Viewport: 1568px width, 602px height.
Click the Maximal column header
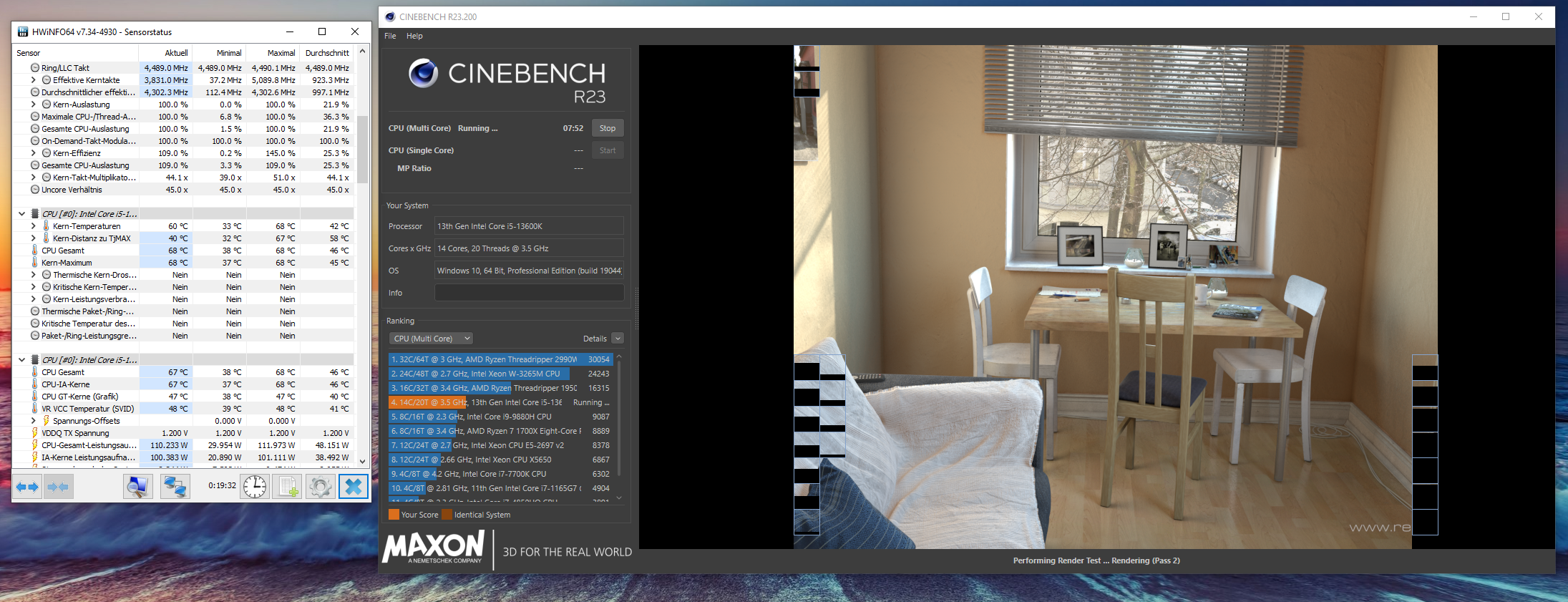tap(273, 53)
